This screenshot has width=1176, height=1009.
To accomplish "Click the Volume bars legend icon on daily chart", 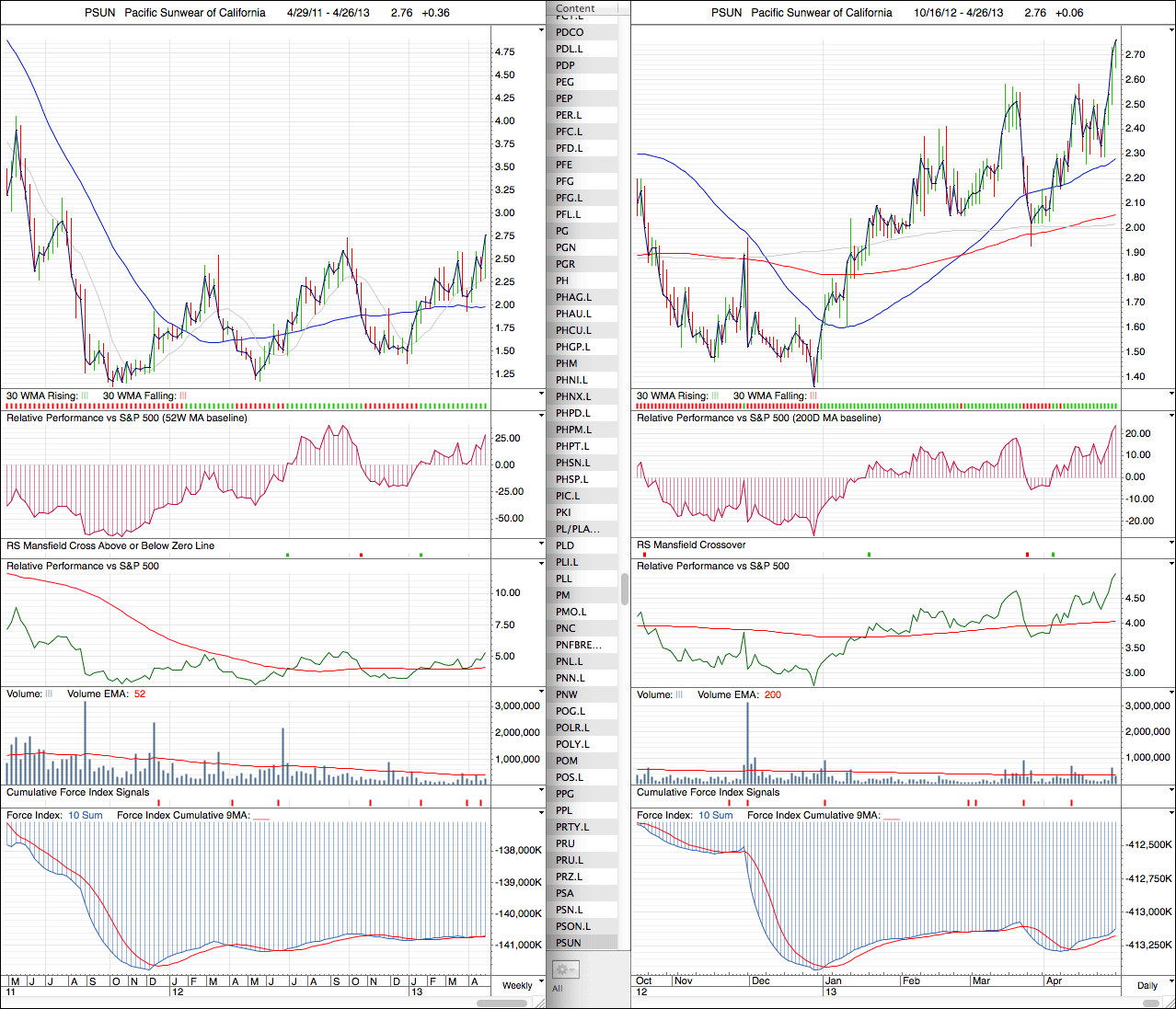I will (x=679, y=695).
